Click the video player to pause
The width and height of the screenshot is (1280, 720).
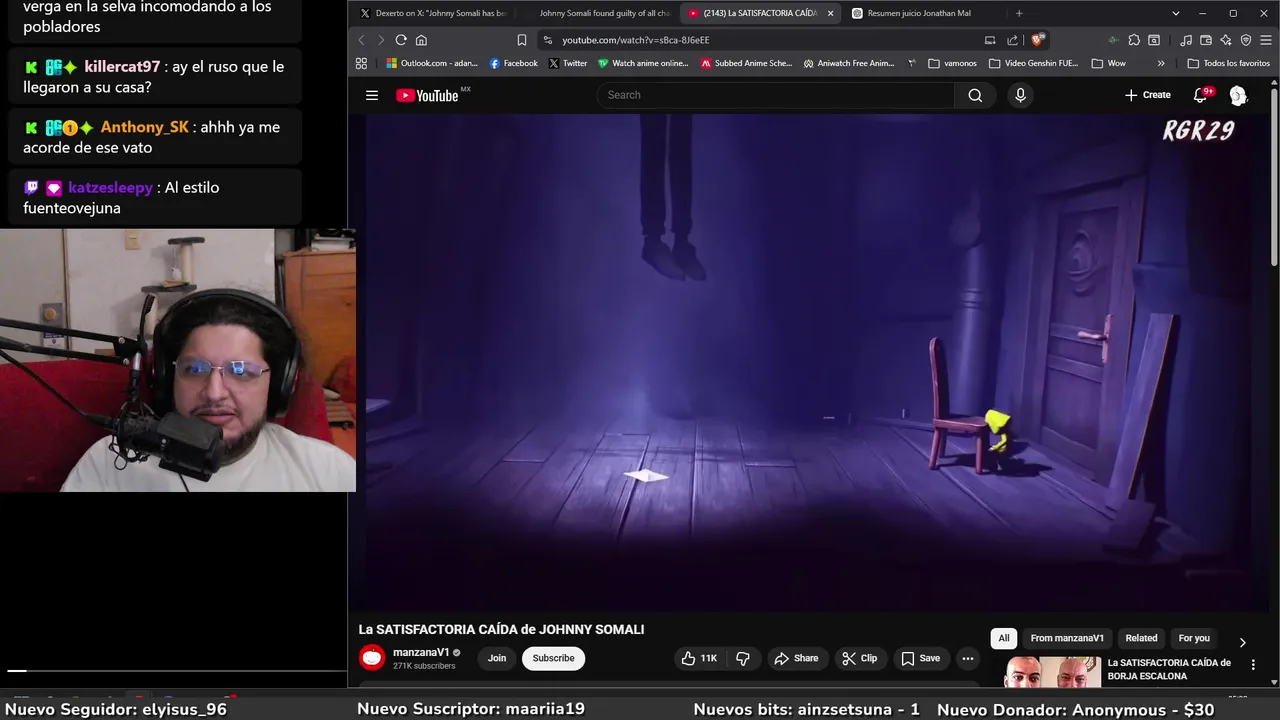pos(808,362)
